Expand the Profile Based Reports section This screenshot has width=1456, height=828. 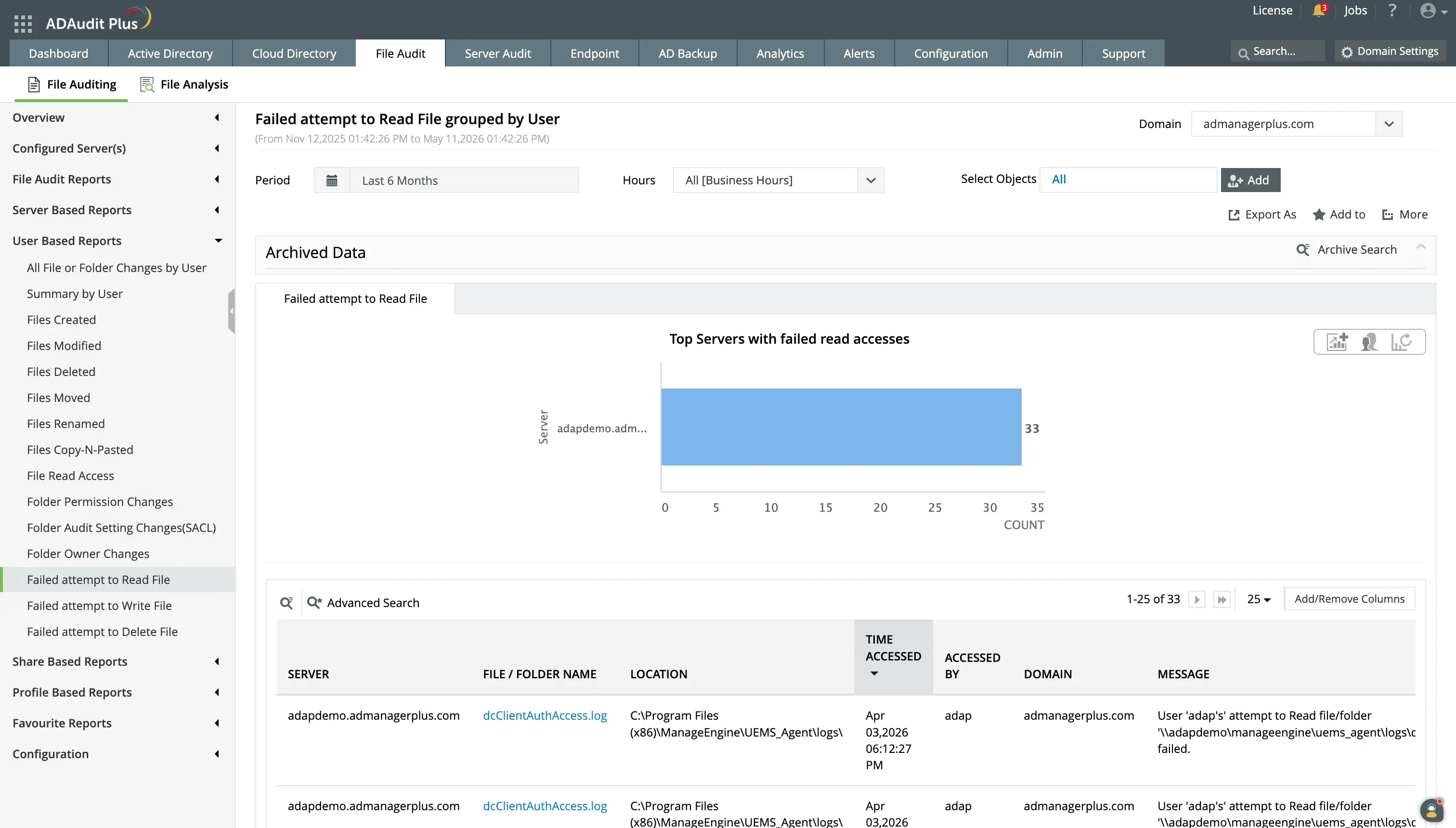pos(117,692)
